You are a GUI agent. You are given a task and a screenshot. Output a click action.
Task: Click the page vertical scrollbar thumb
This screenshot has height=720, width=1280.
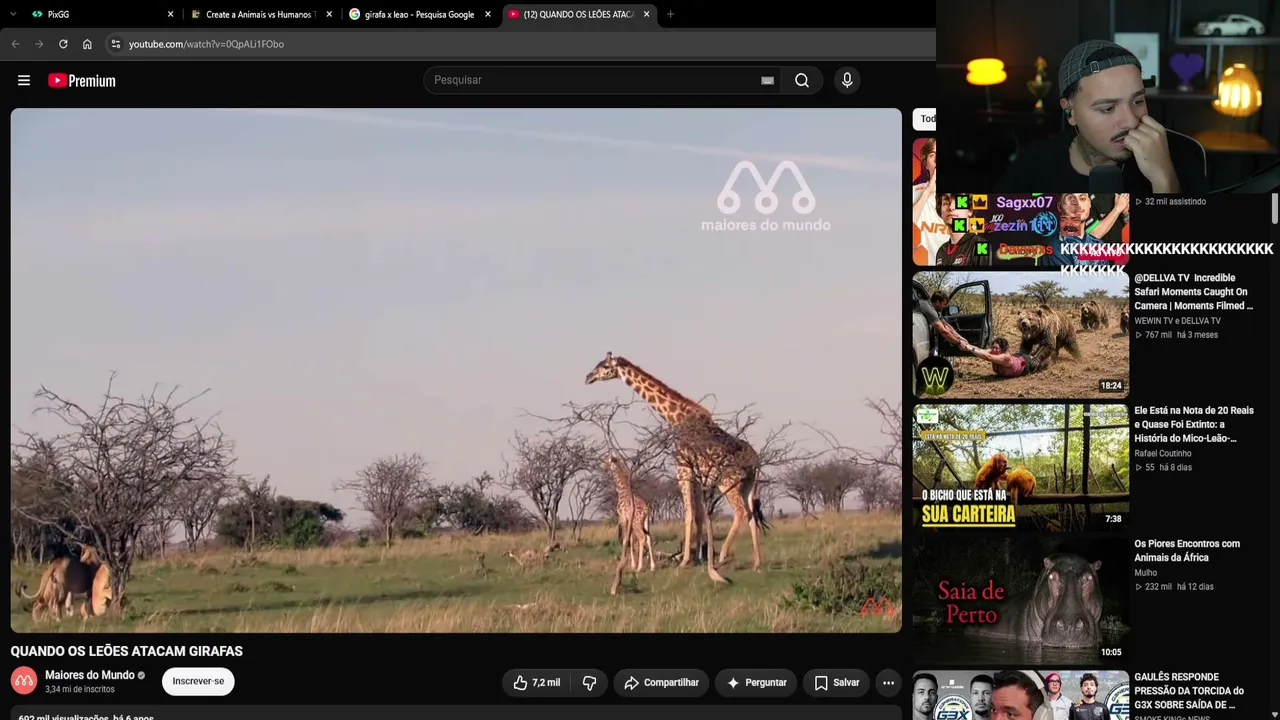coord(1275,208)
